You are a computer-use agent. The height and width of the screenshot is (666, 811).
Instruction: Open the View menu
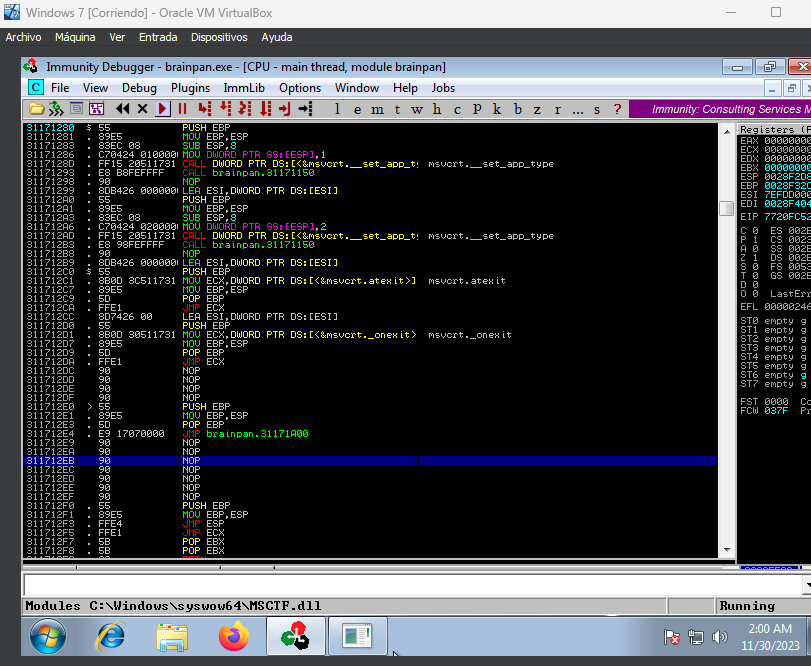(x=95, y=88)
